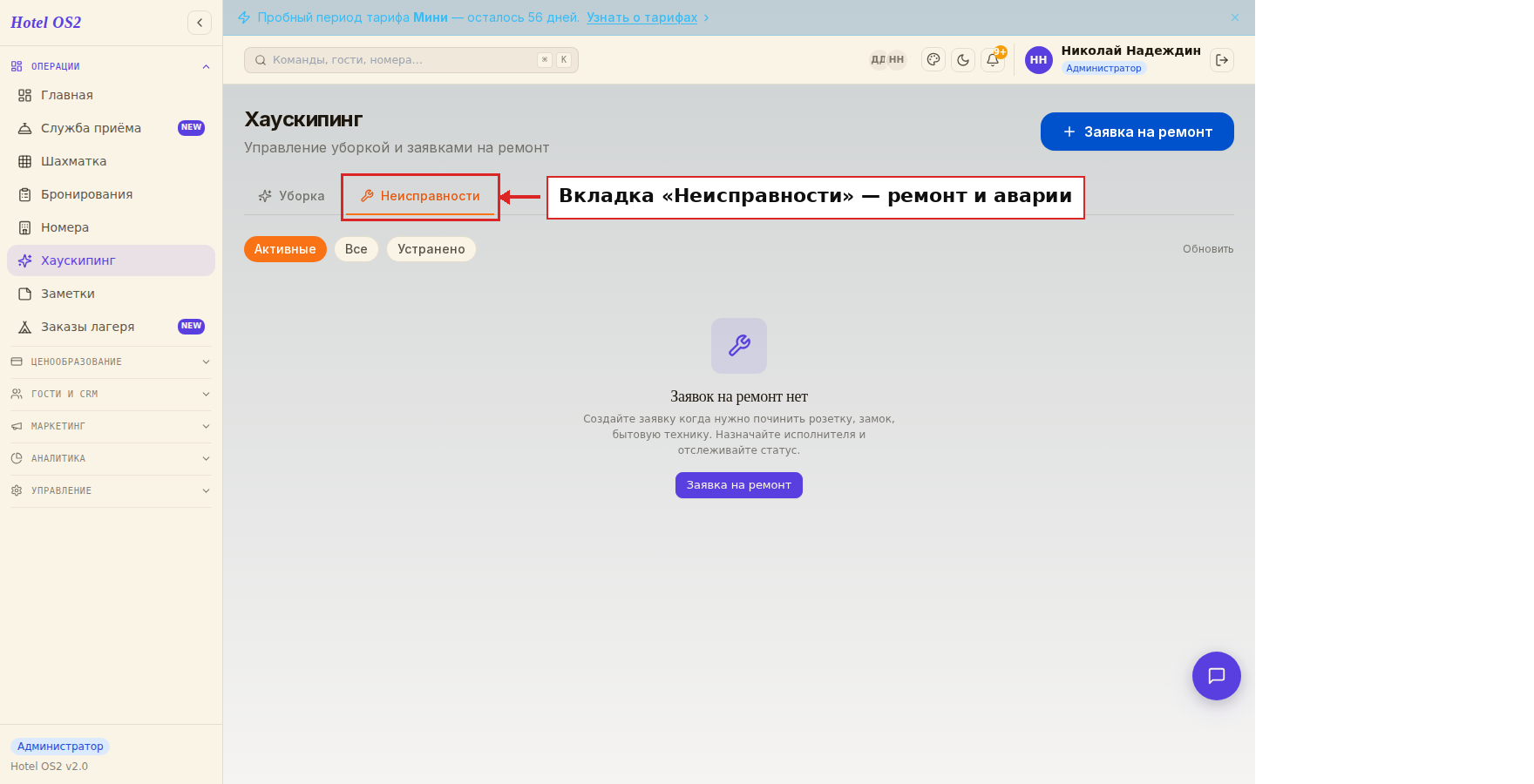Select Хаускипинг in the sidebar
Image resolution: width=1534 pixels, height=784 pixels.
[x=111, y=260]
